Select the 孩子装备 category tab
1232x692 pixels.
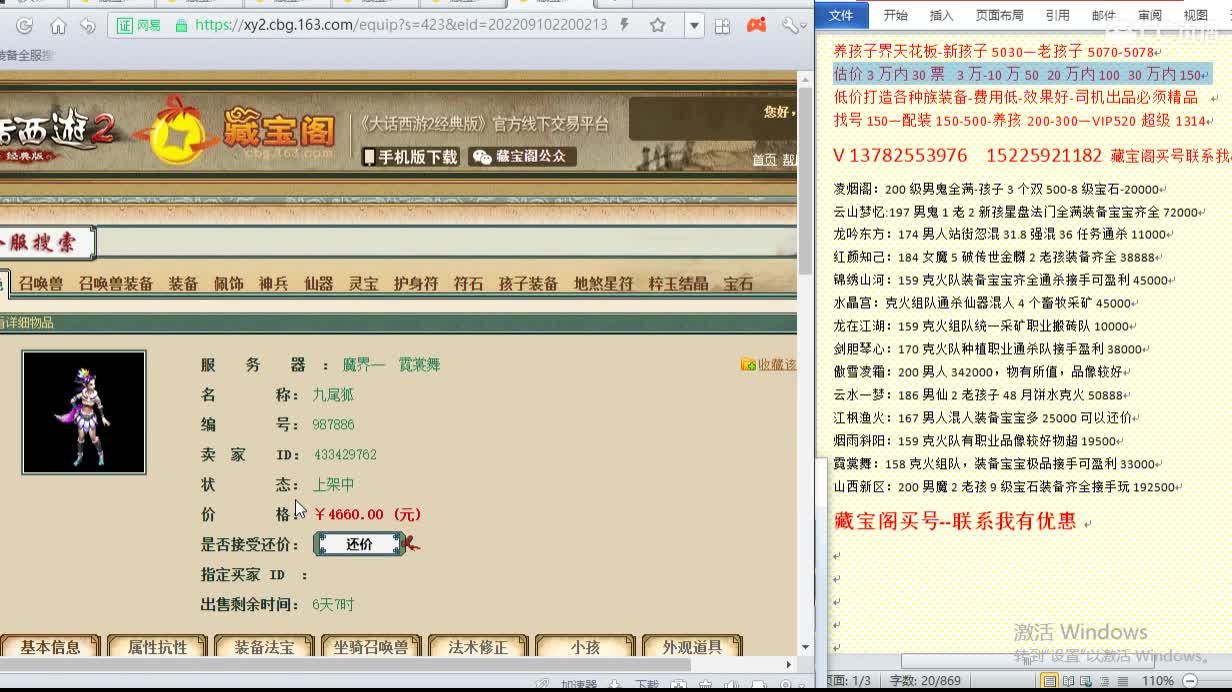[528, 284]
